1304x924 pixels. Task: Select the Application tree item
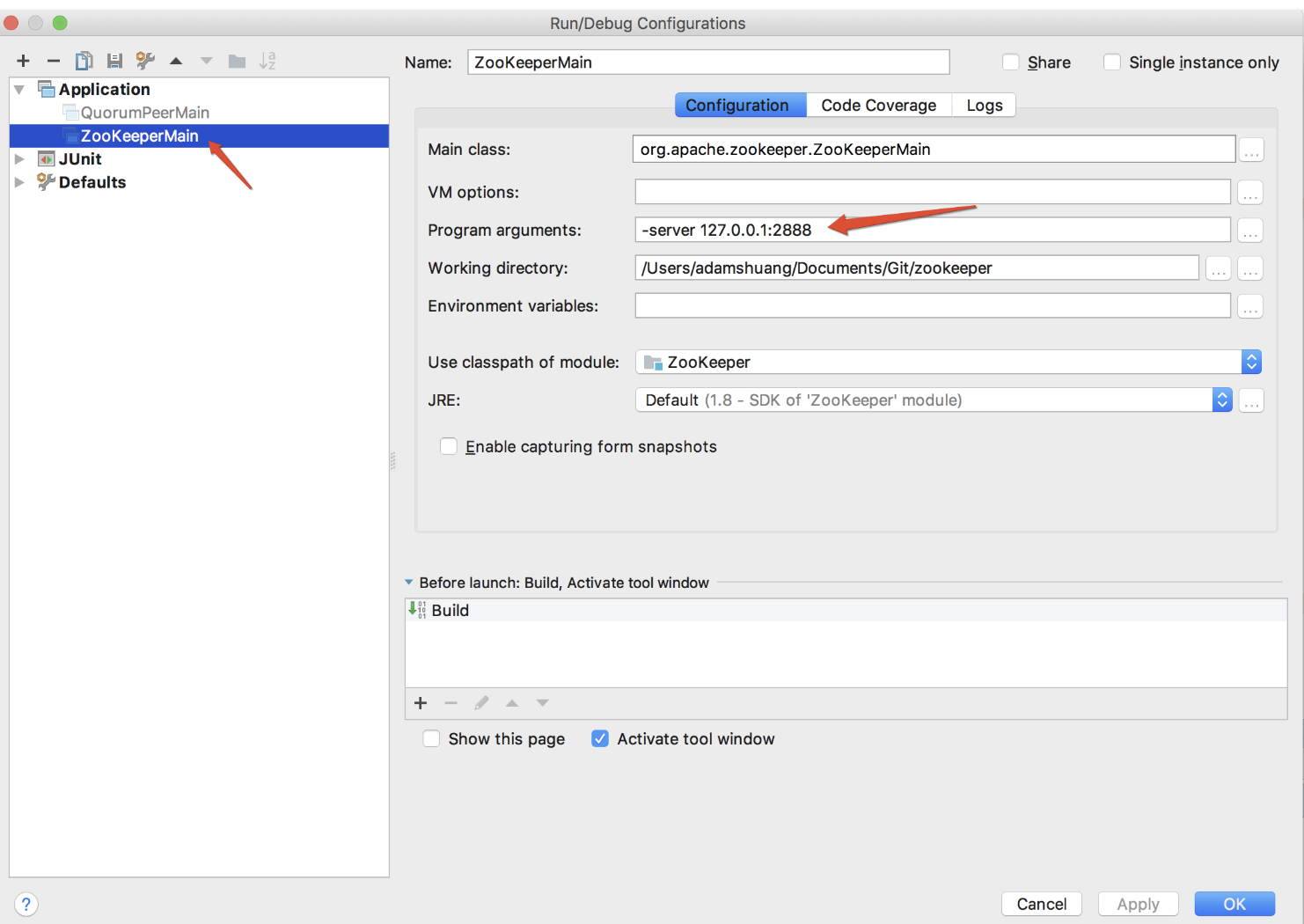[x=199, y=89]
